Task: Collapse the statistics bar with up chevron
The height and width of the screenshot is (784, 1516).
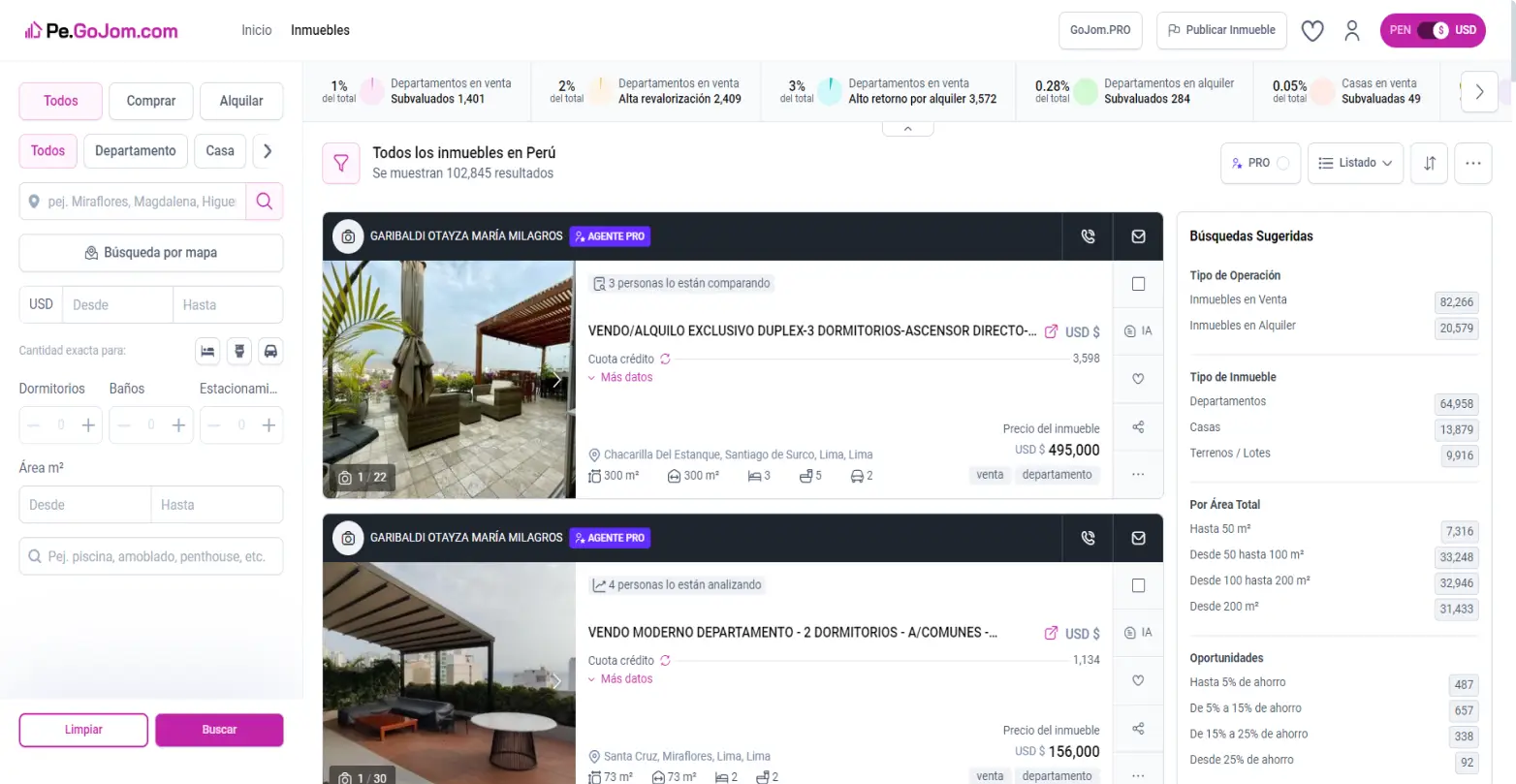Action: coord(907,129)
